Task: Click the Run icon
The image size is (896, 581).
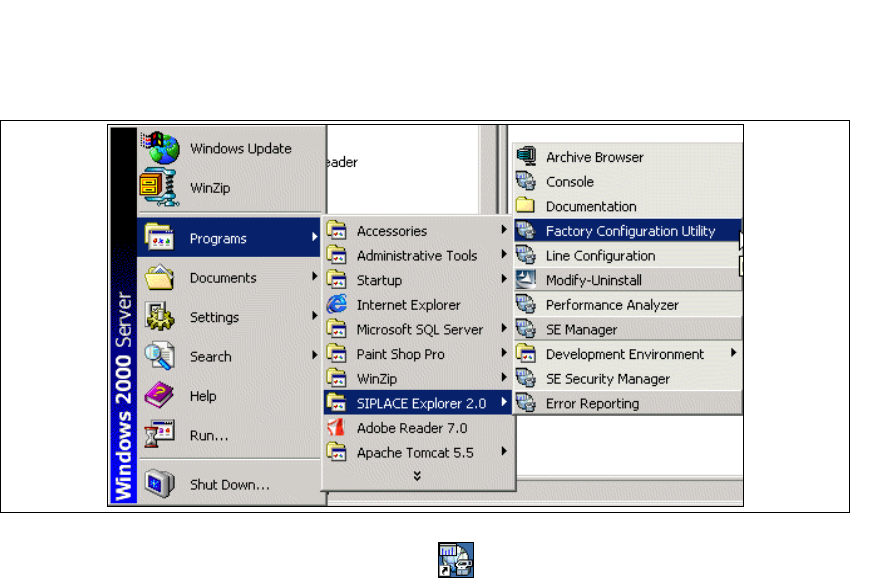Action: click(x=159, y=435)
